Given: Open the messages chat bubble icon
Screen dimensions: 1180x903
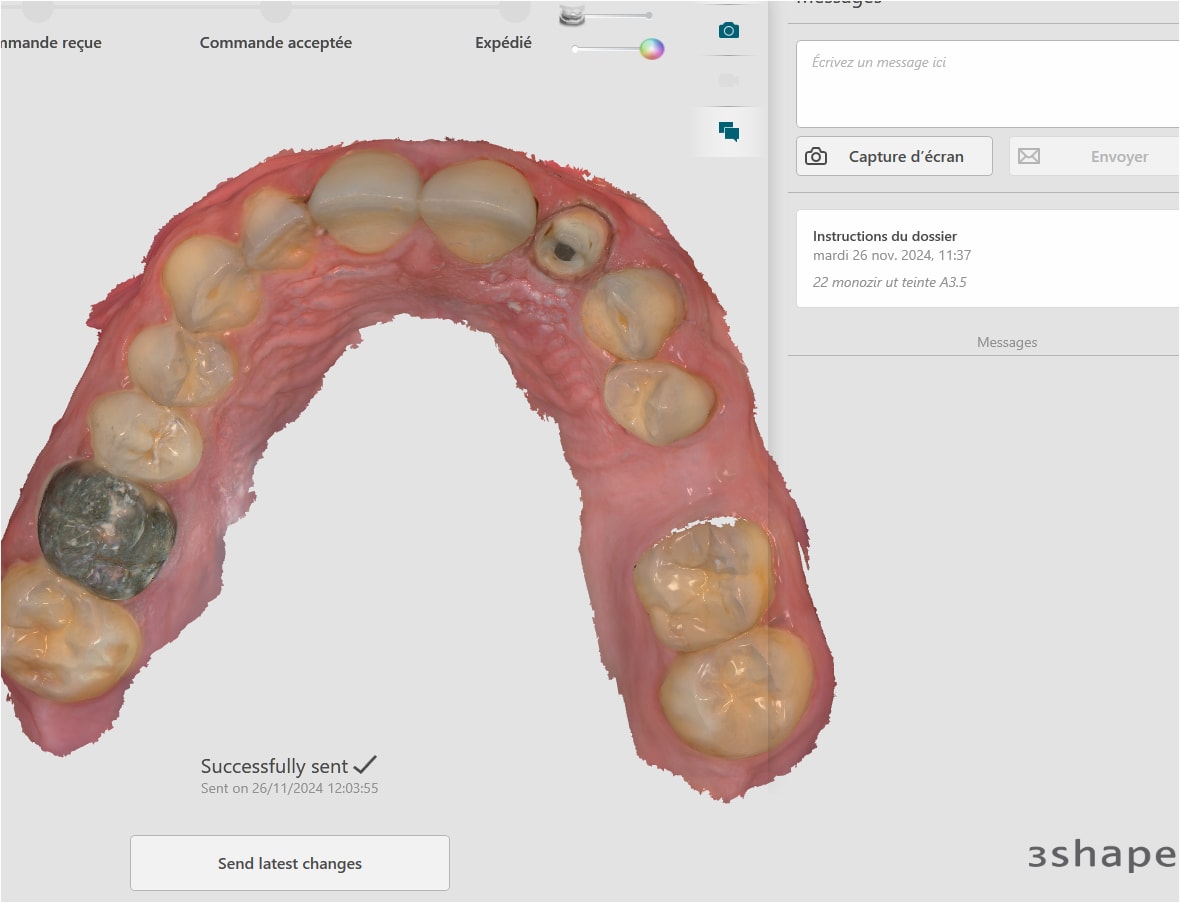Looking at the screenshot, I should pos(729,131).
